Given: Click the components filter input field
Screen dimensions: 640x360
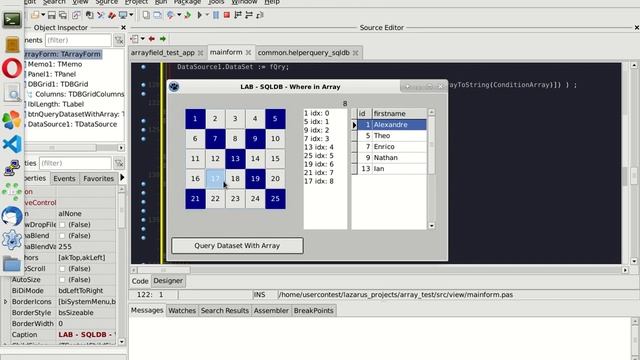Looking at the screenshot, I should [x=78, y=40].
